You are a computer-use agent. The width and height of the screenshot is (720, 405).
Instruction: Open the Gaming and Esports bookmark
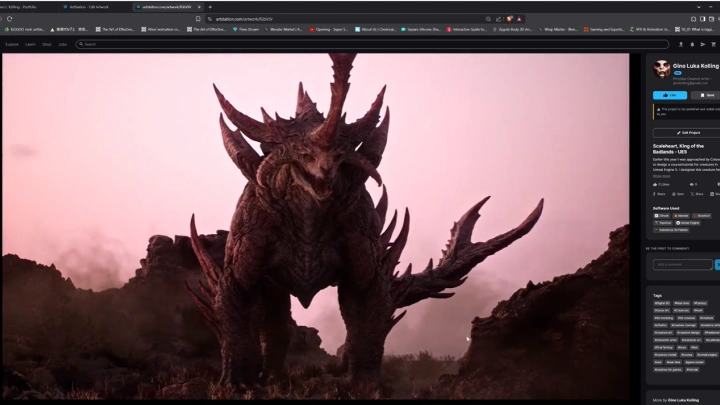(x=604, y=29)
